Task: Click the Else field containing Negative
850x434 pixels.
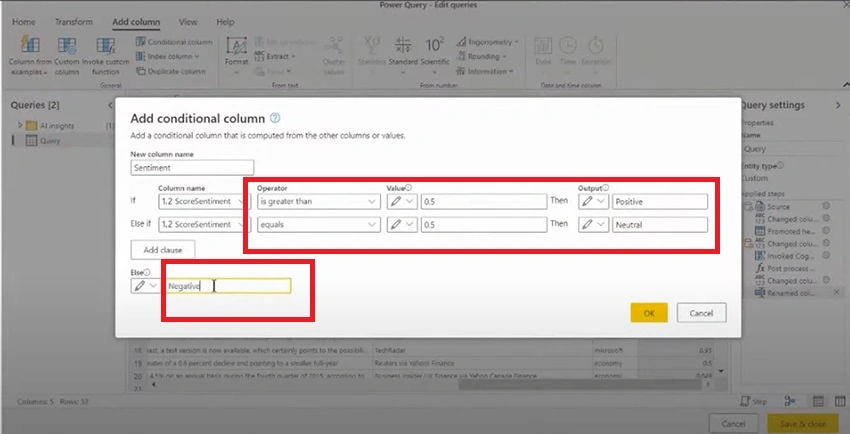Action: pyautogui.click(x=228, y=286)
